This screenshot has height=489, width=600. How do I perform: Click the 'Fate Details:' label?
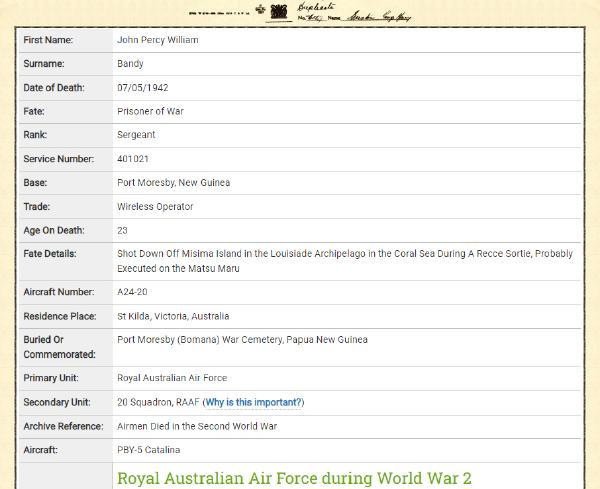coord(50,254)
